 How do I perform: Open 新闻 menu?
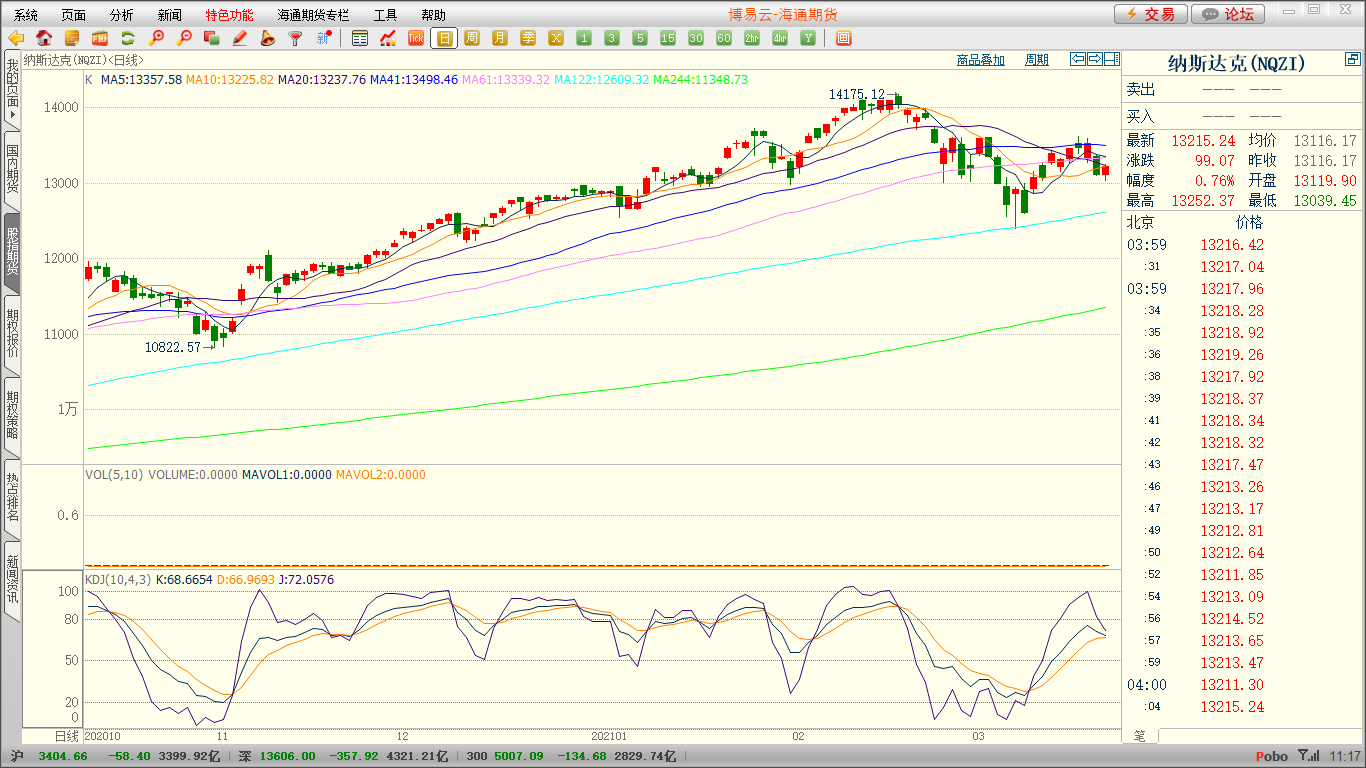click(170, 15)
